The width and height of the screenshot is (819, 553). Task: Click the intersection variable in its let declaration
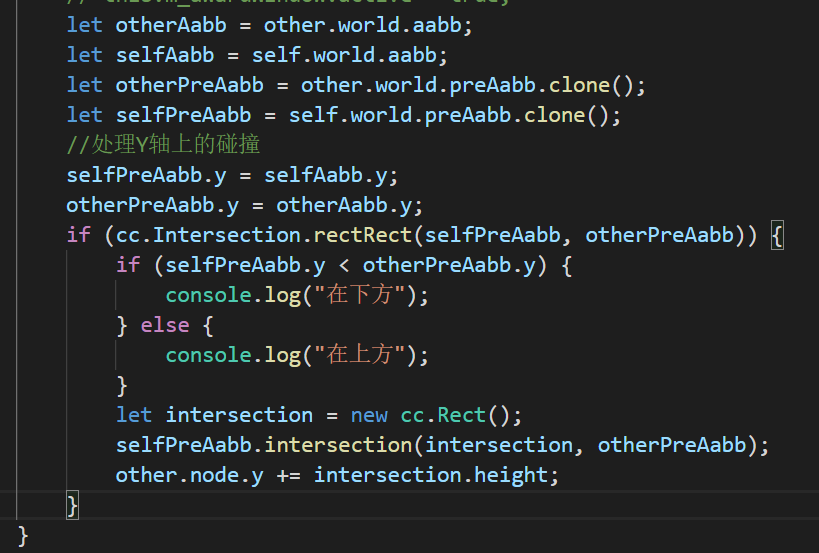[239, 415]
